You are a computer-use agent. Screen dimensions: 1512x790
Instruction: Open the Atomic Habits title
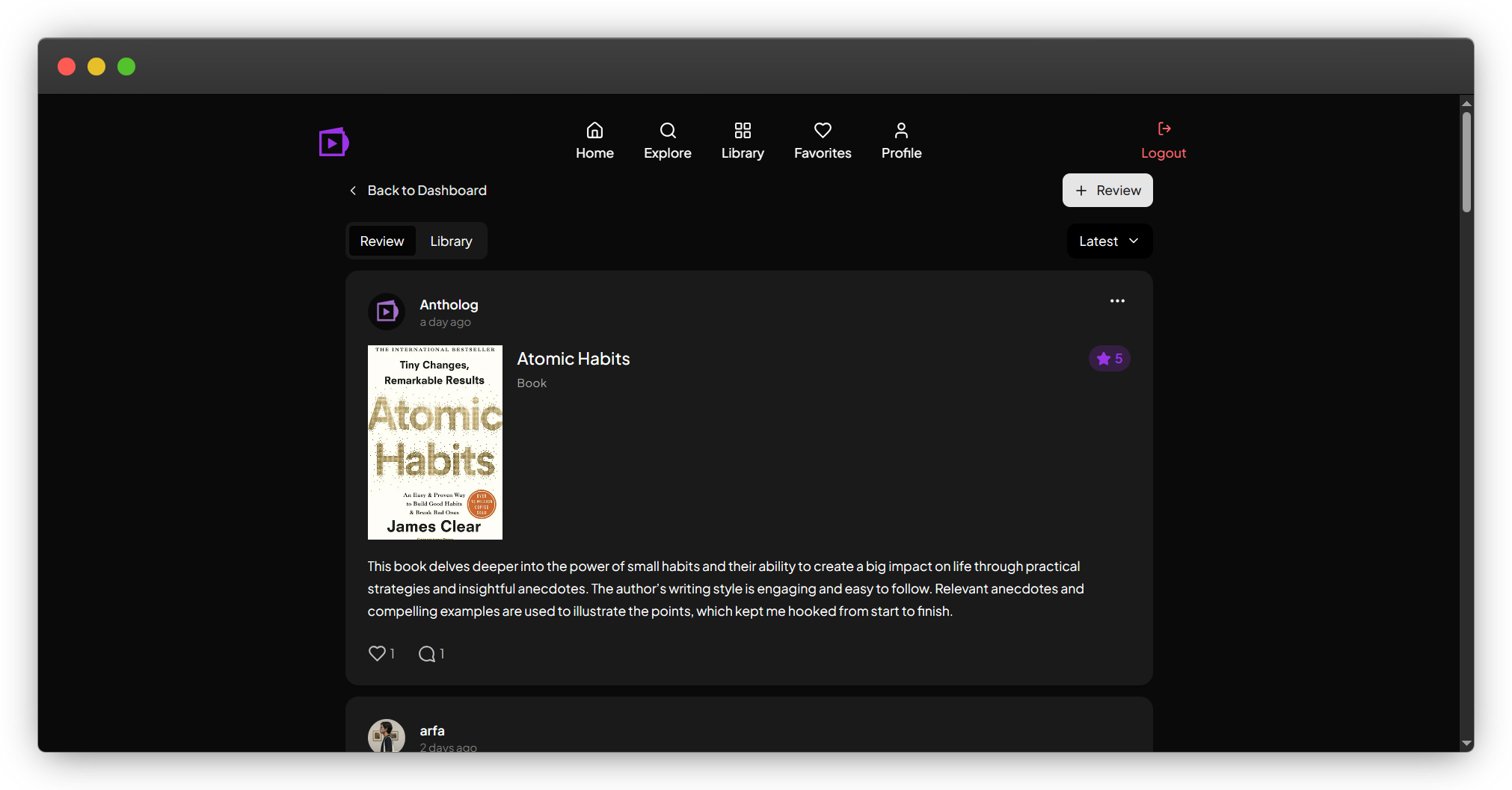[x=574, y=359]
